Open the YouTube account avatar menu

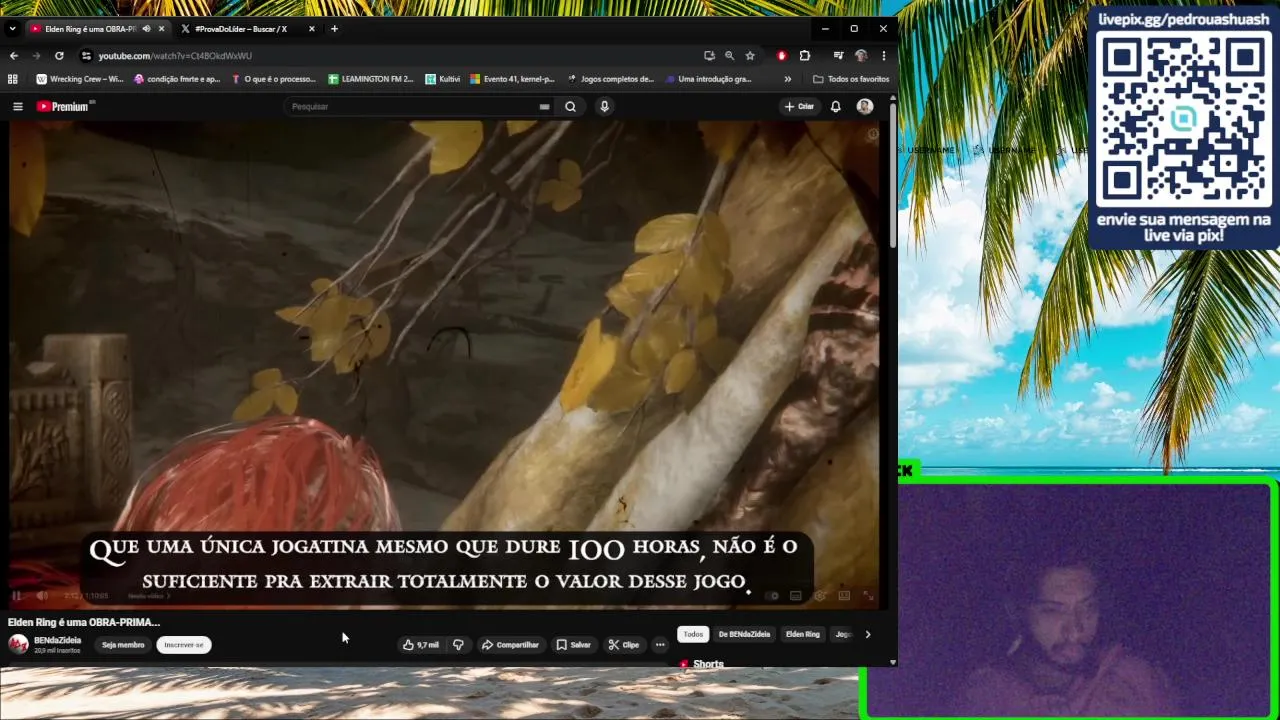(865, 106)
